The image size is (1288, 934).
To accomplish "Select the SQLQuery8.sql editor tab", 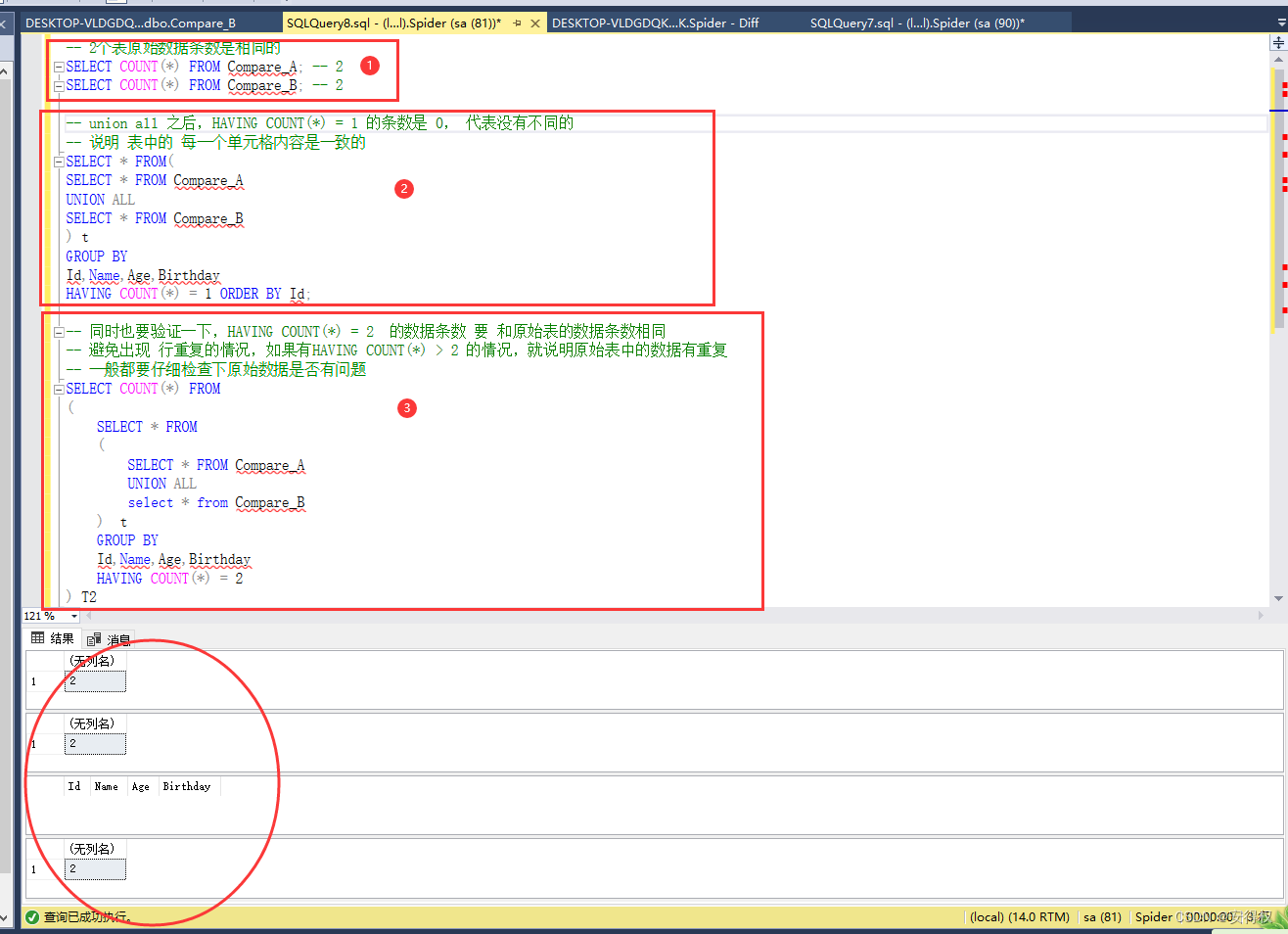I will click(x=393, y=23).
